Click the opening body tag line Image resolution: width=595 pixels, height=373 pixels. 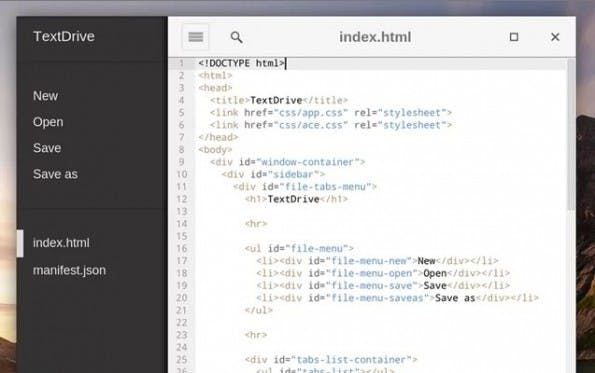tap(215, 150)
